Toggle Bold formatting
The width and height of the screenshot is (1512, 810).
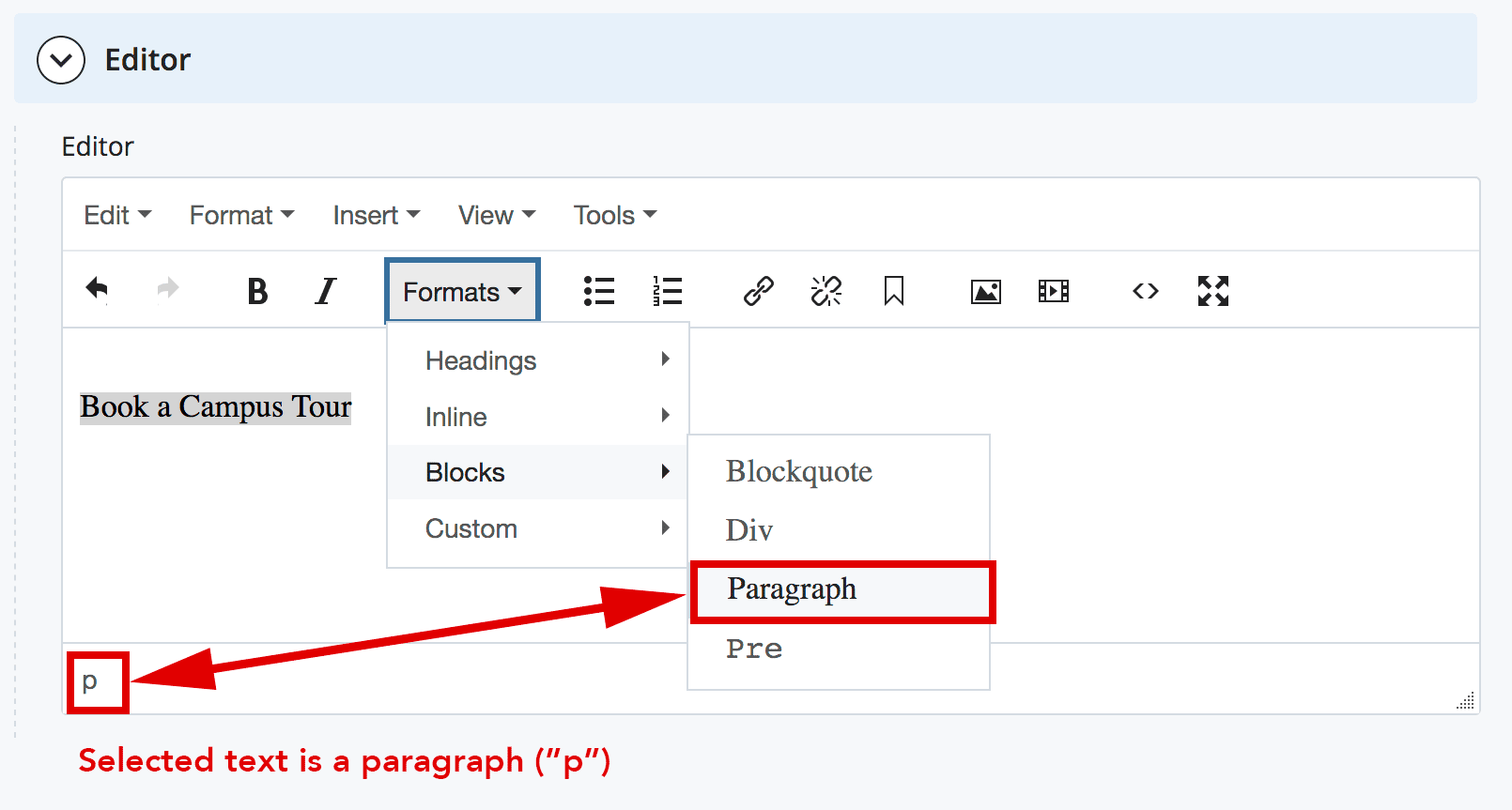[257, 291]
